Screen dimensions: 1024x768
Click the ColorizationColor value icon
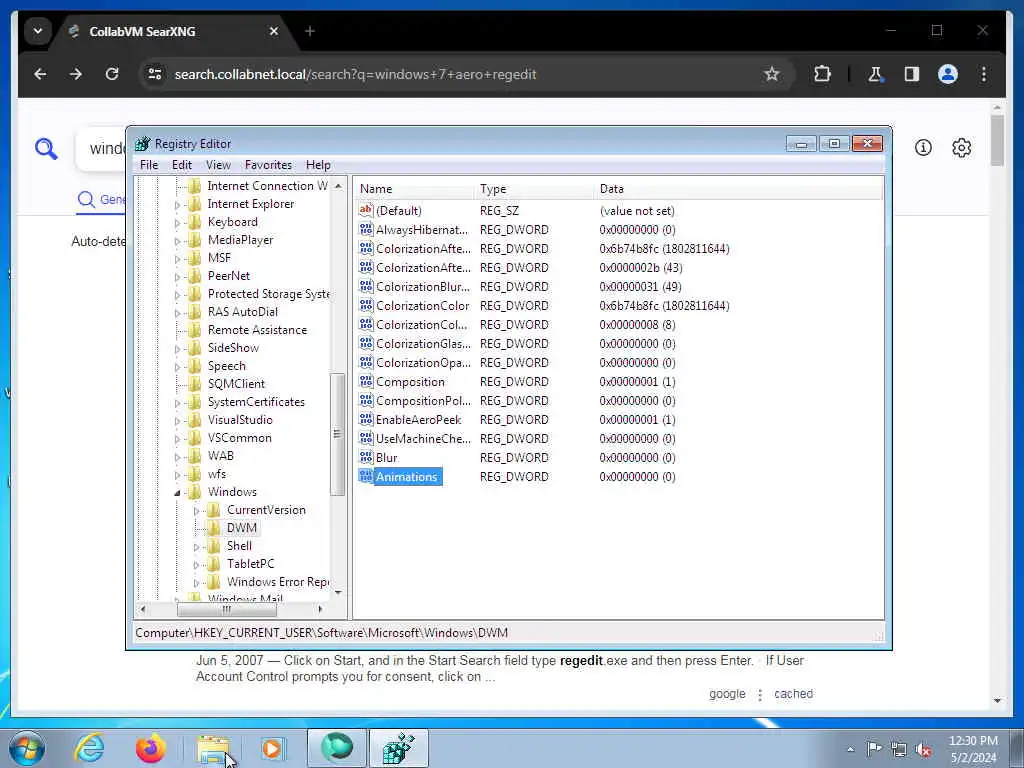click(366, 305)
